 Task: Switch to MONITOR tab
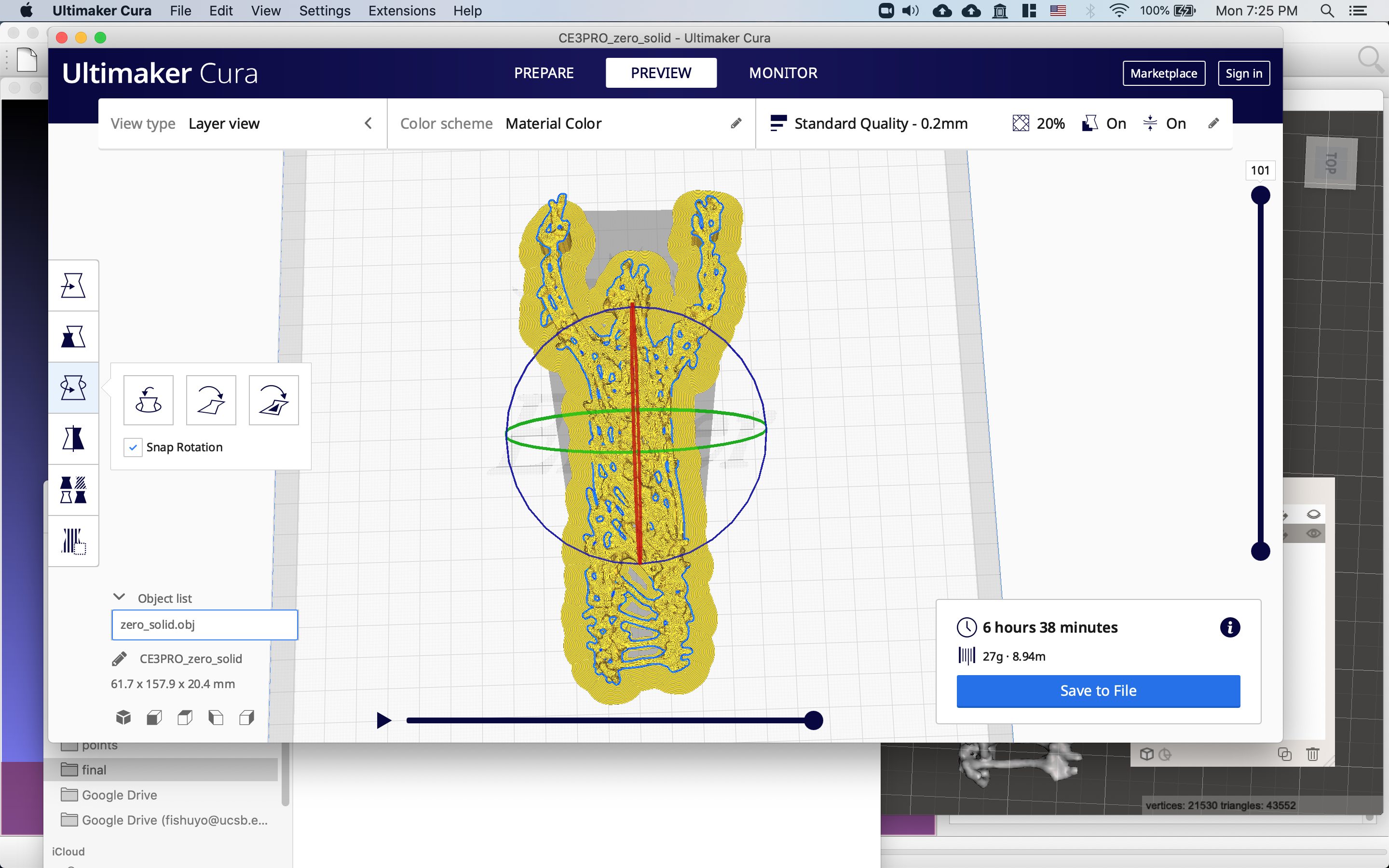tap(783, 72)
